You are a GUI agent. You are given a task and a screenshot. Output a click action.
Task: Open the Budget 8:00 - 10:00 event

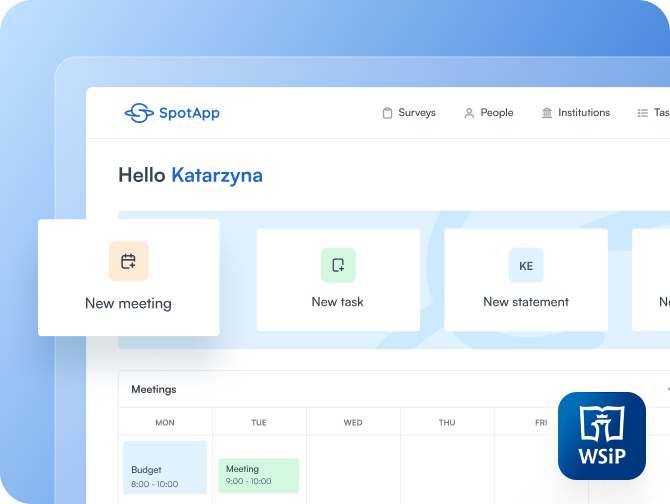pyautogui.click(x=165, y=467)
